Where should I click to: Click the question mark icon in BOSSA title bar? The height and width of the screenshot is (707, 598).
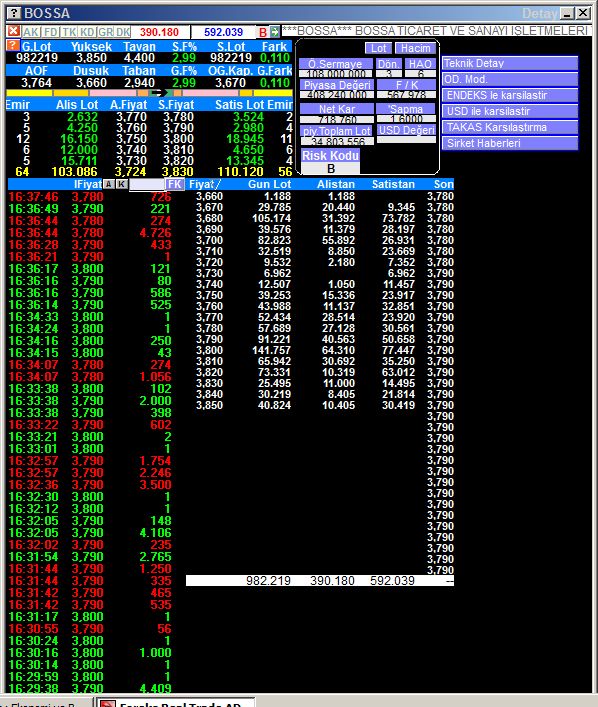pyautogui.click(x=14, y=13)
